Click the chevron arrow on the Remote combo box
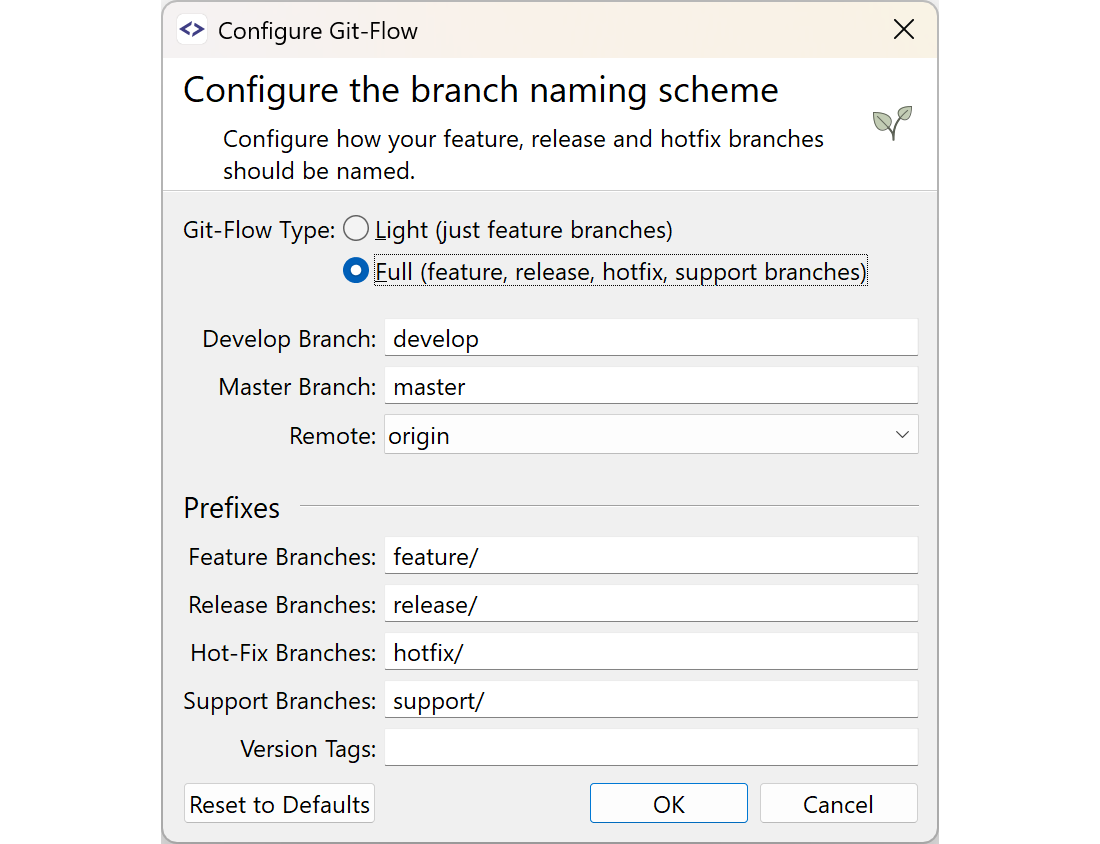Viewport: 1100px width, 844px height. click(x=902, y=434)
